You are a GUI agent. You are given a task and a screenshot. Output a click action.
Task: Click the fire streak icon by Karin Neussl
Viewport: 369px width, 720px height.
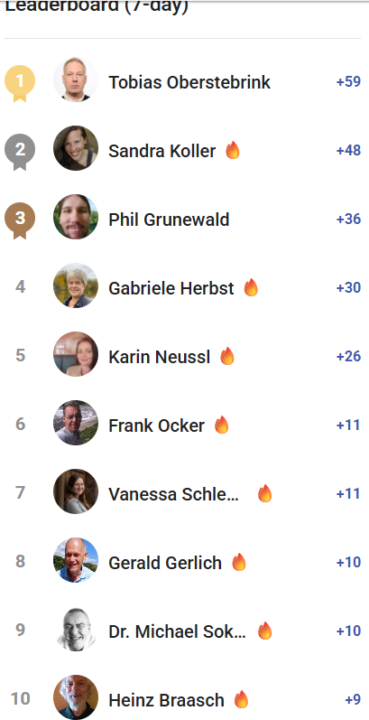click(x=227, y=356)
